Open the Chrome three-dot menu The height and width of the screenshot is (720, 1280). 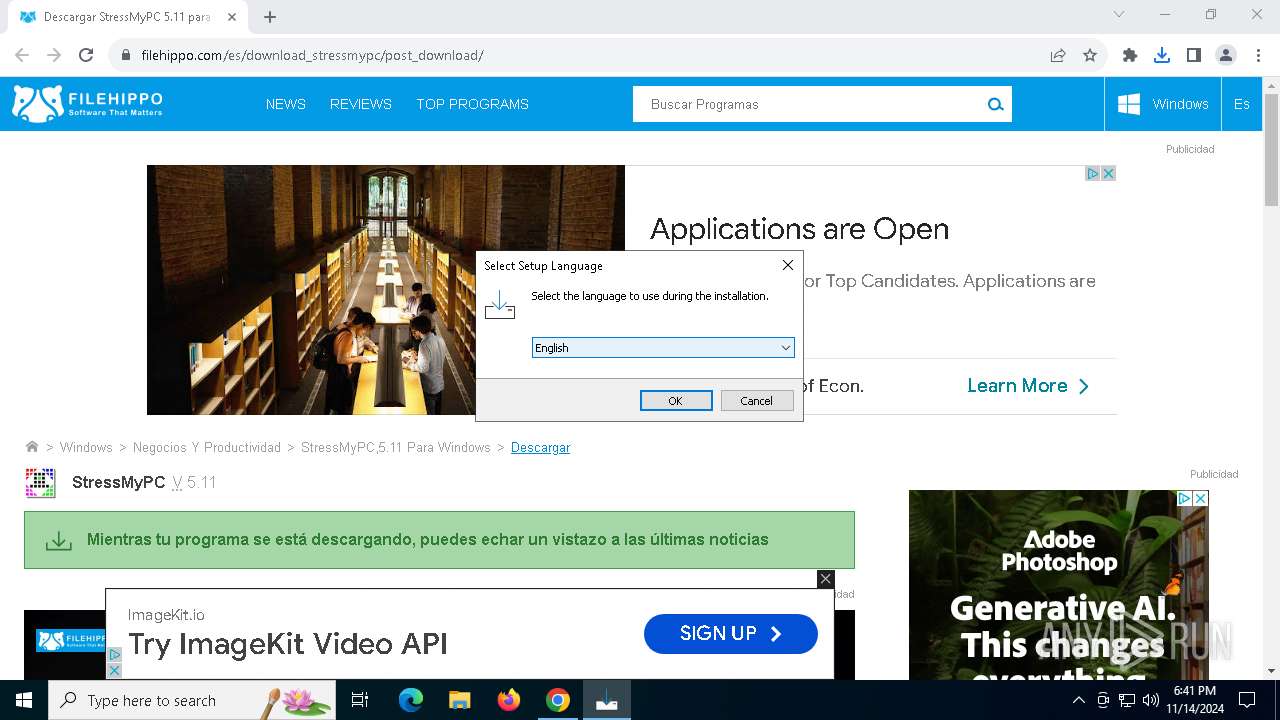point(1258,55)
